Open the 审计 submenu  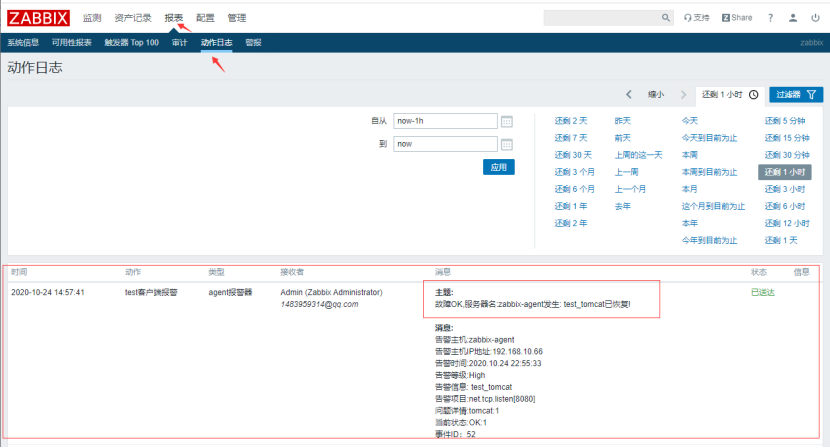coord(179,42)
